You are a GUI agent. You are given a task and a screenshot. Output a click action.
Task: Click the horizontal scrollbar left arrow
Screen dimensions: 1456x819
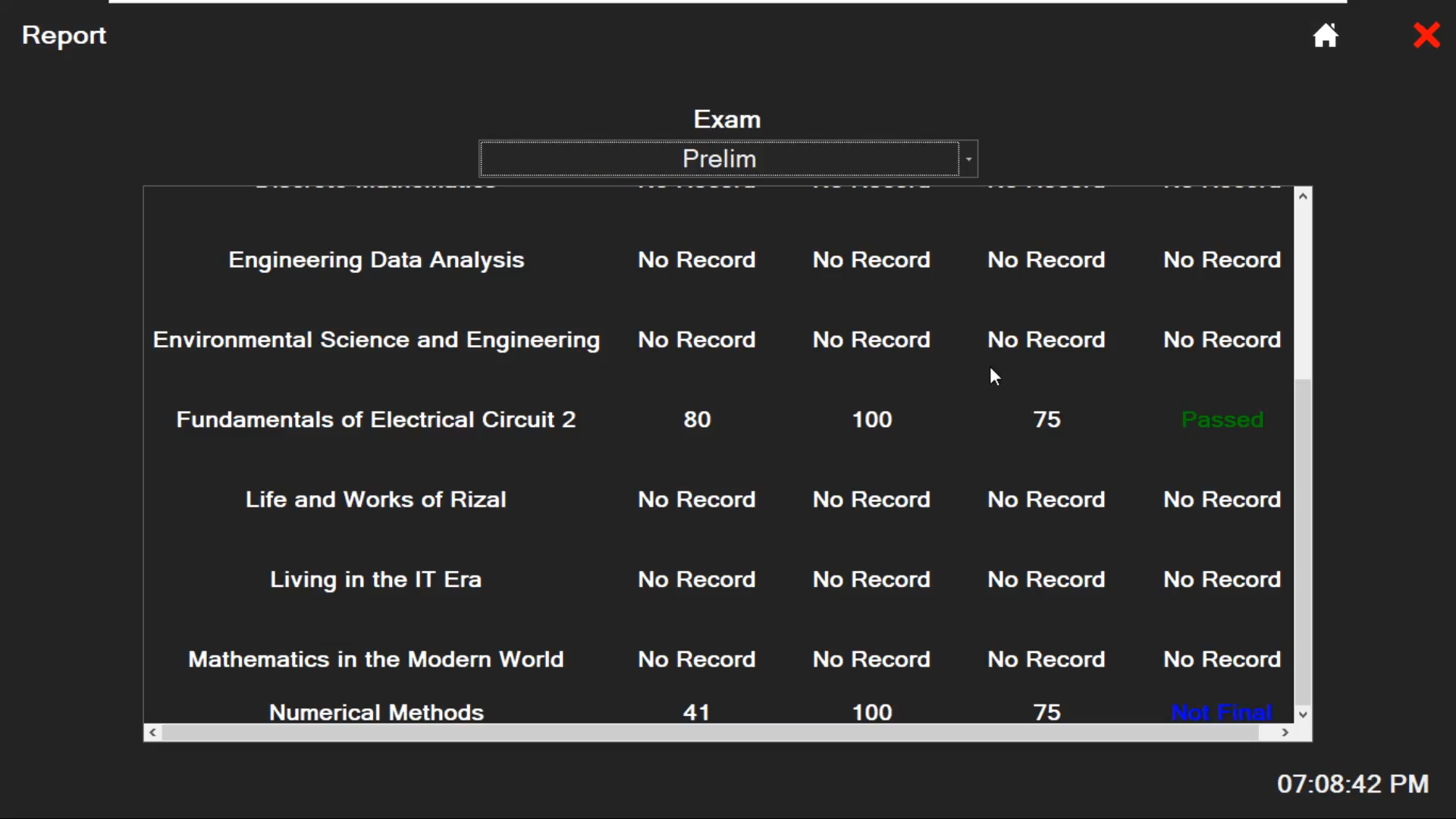[151, 732]
